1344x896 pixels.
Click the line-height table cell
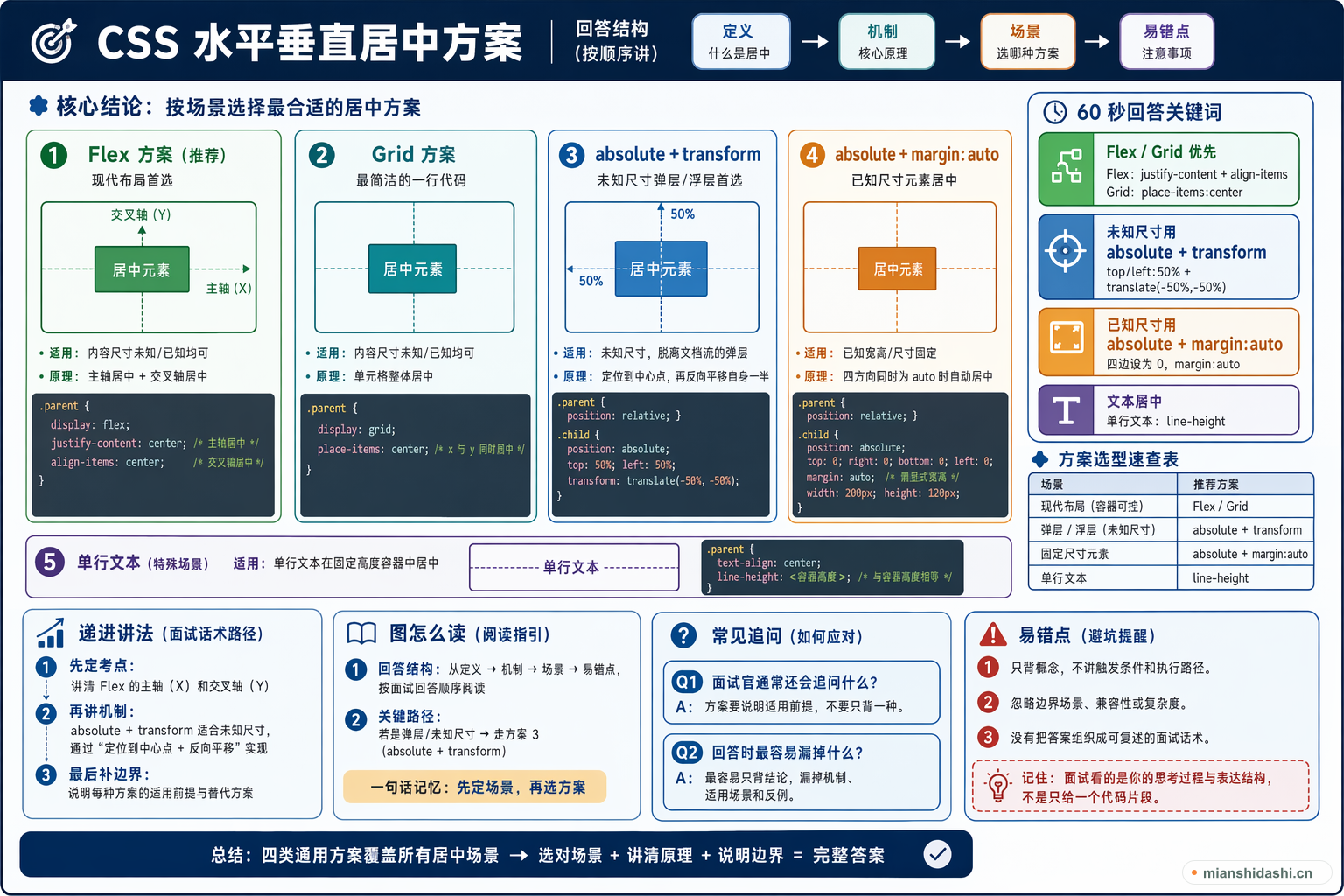point(1247,577)
